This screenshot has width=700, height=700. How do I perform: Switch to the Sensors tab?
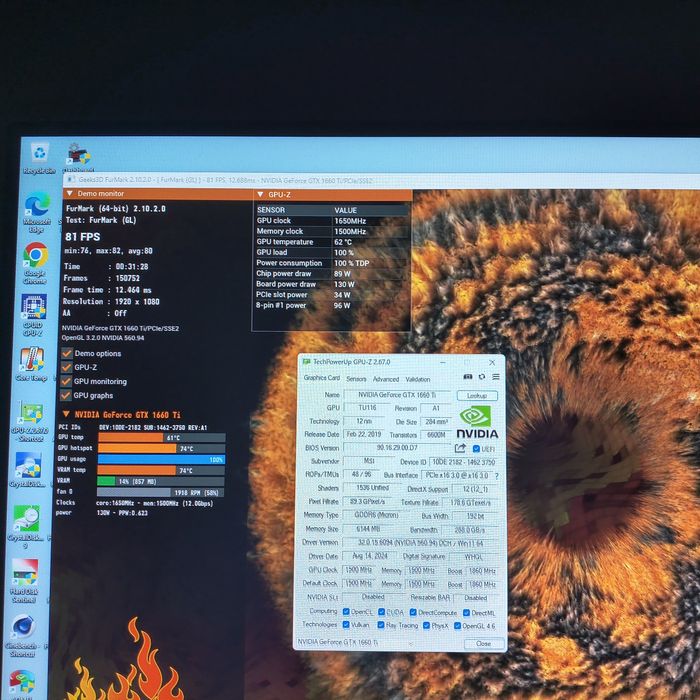point(356,379)
